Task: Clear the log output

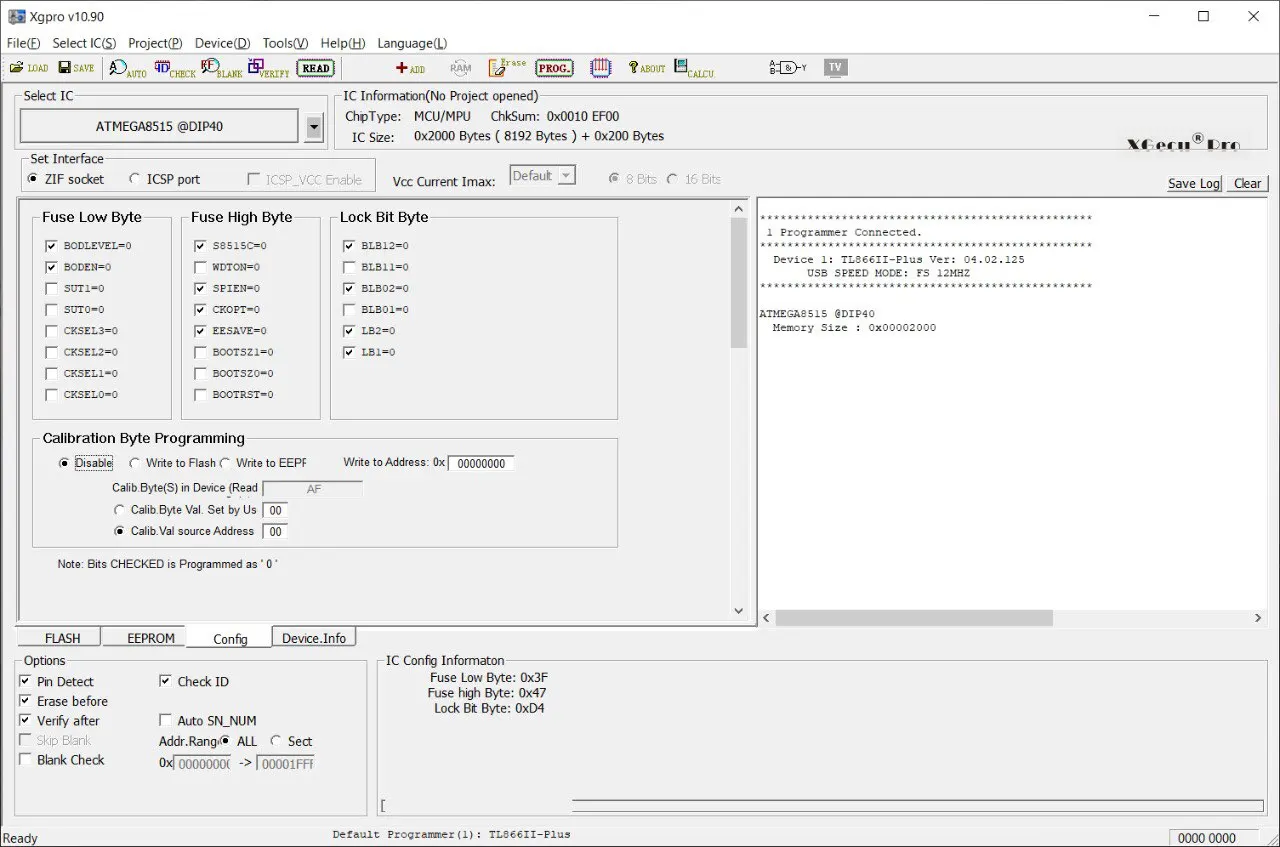Action: tap(1247, 184)
